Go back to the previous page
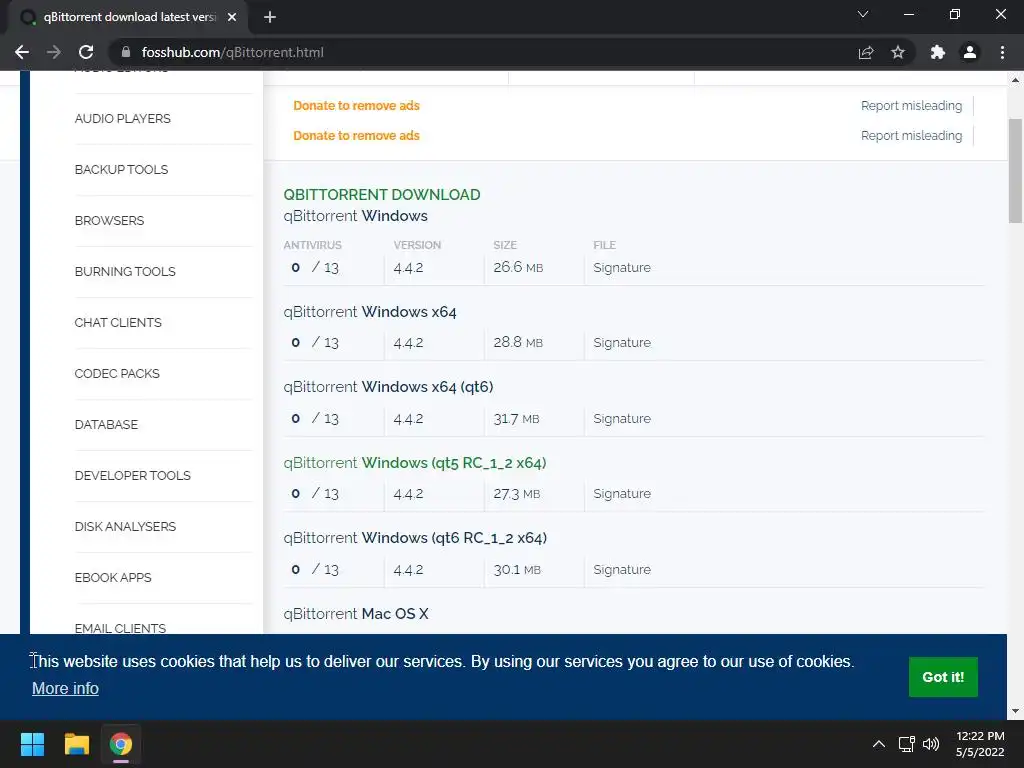Viewport: 1024px width, 768px height. tap(22, 52)
